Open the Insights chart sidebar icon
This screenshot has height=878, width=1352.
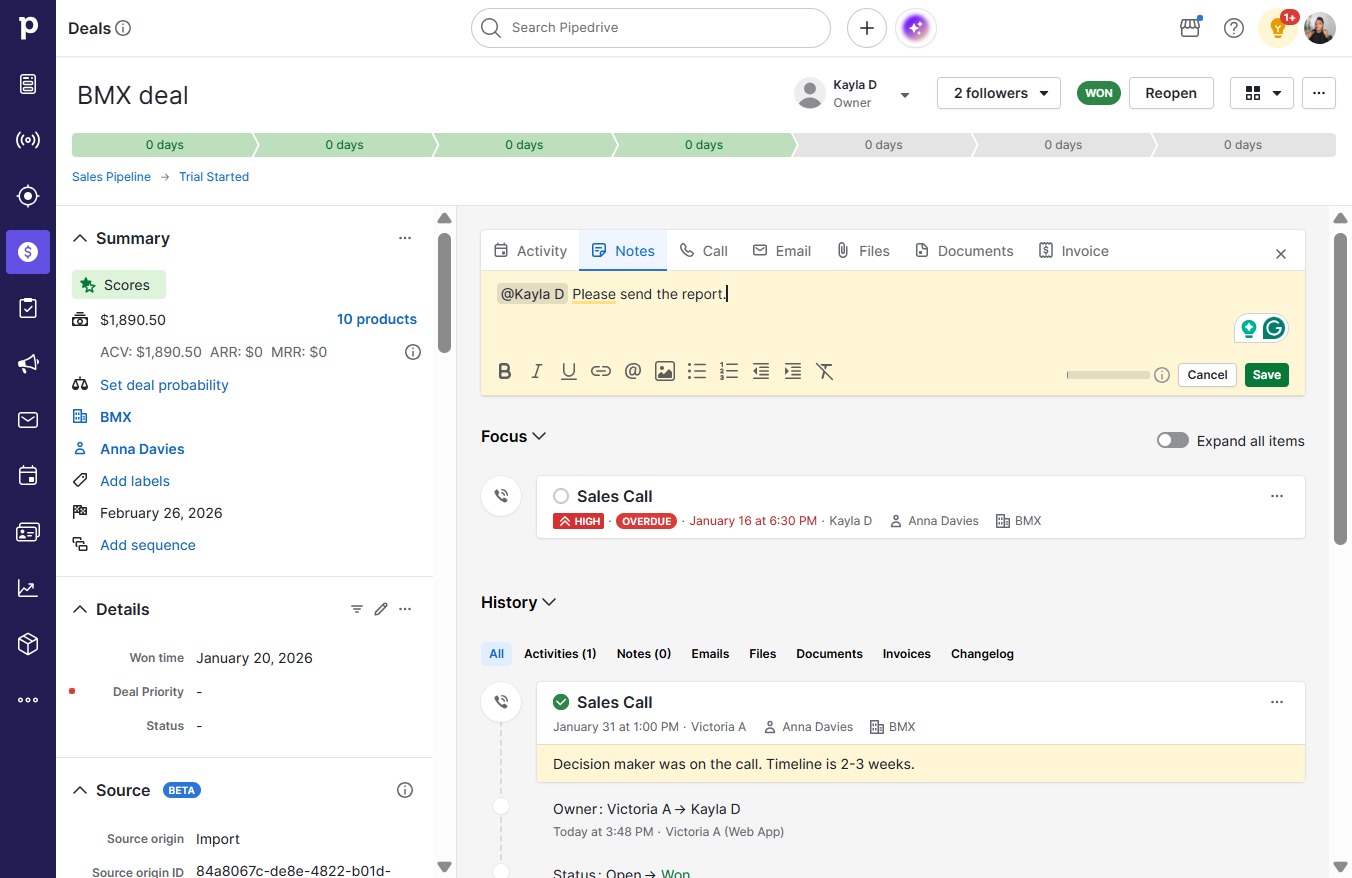28,588
